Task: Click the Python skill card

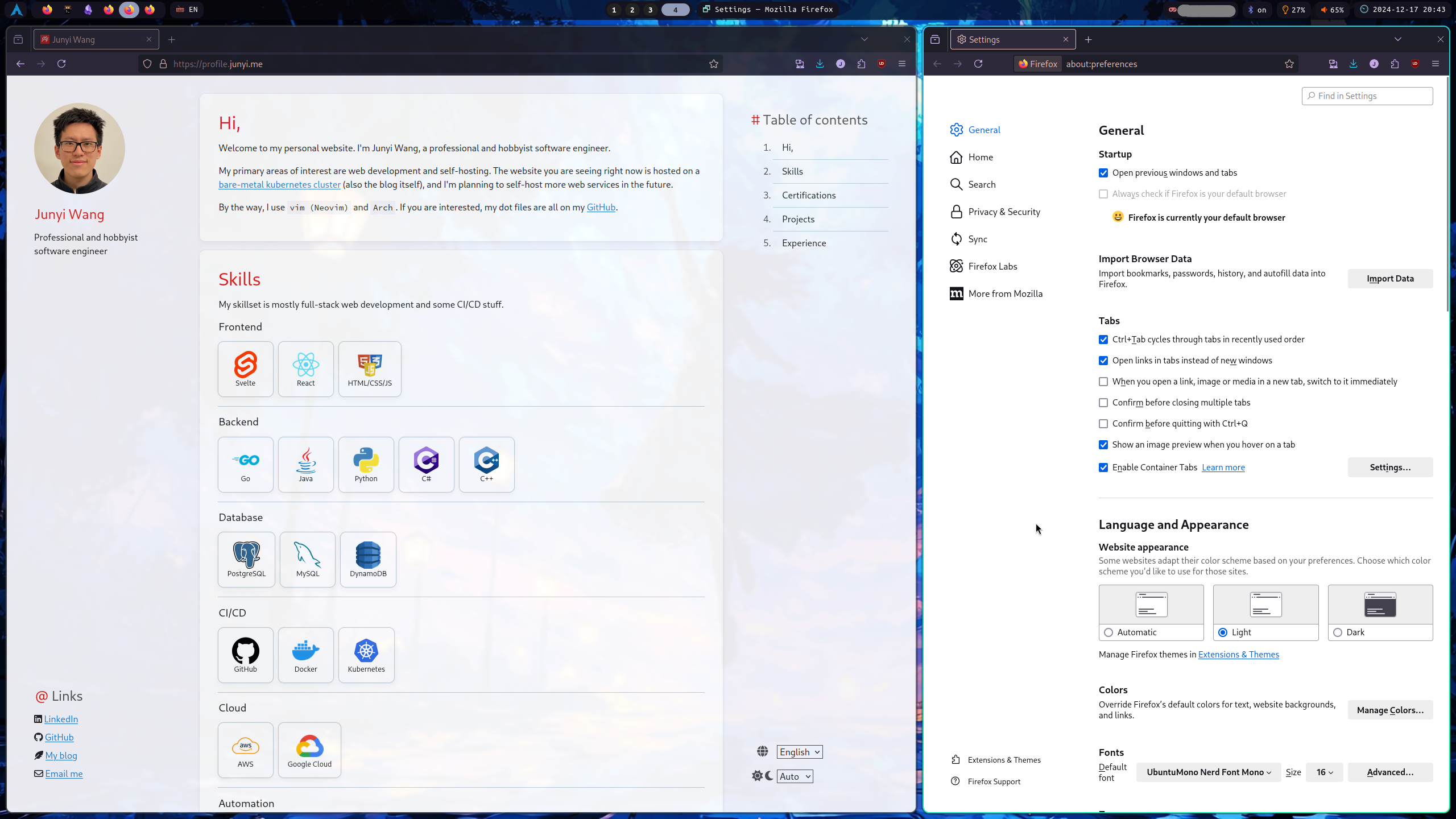Action: coord(366,465)
